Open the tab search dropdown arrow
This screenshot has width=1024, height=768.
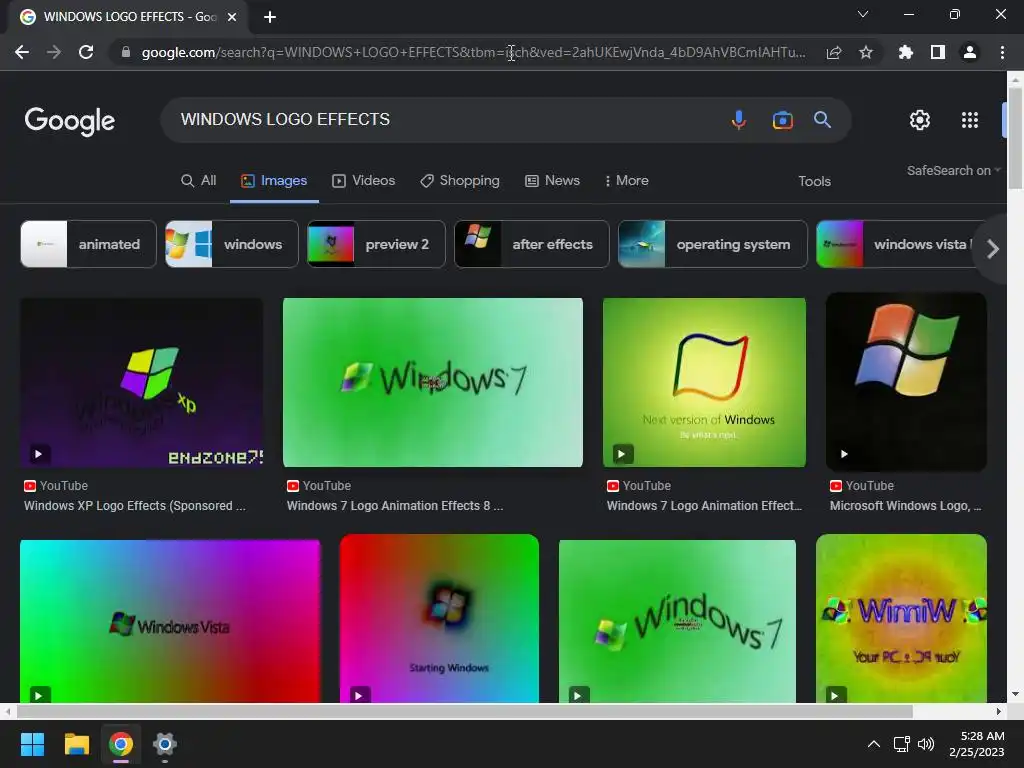[863, 14]
